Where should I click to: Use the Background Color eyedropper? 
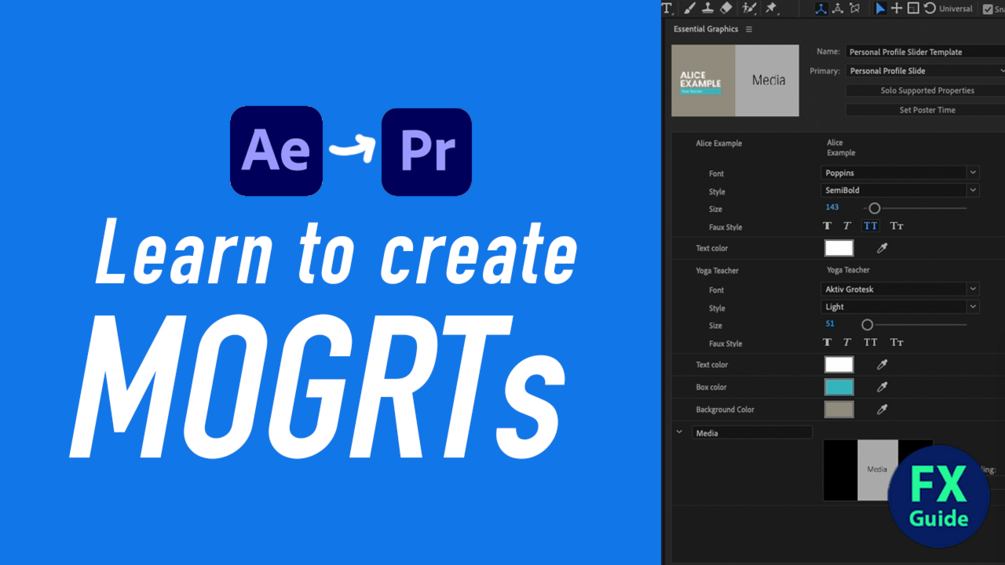[882, 409]
